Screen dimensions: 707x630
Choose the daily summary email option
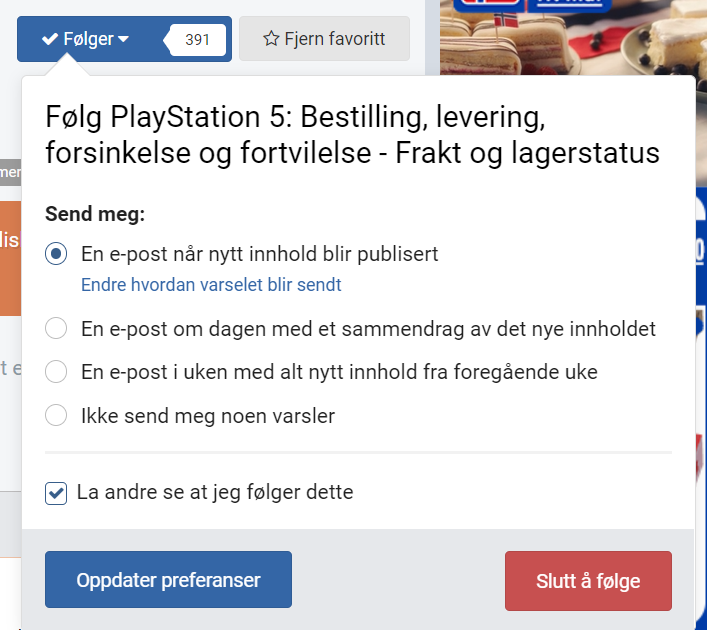click(57, 328)
